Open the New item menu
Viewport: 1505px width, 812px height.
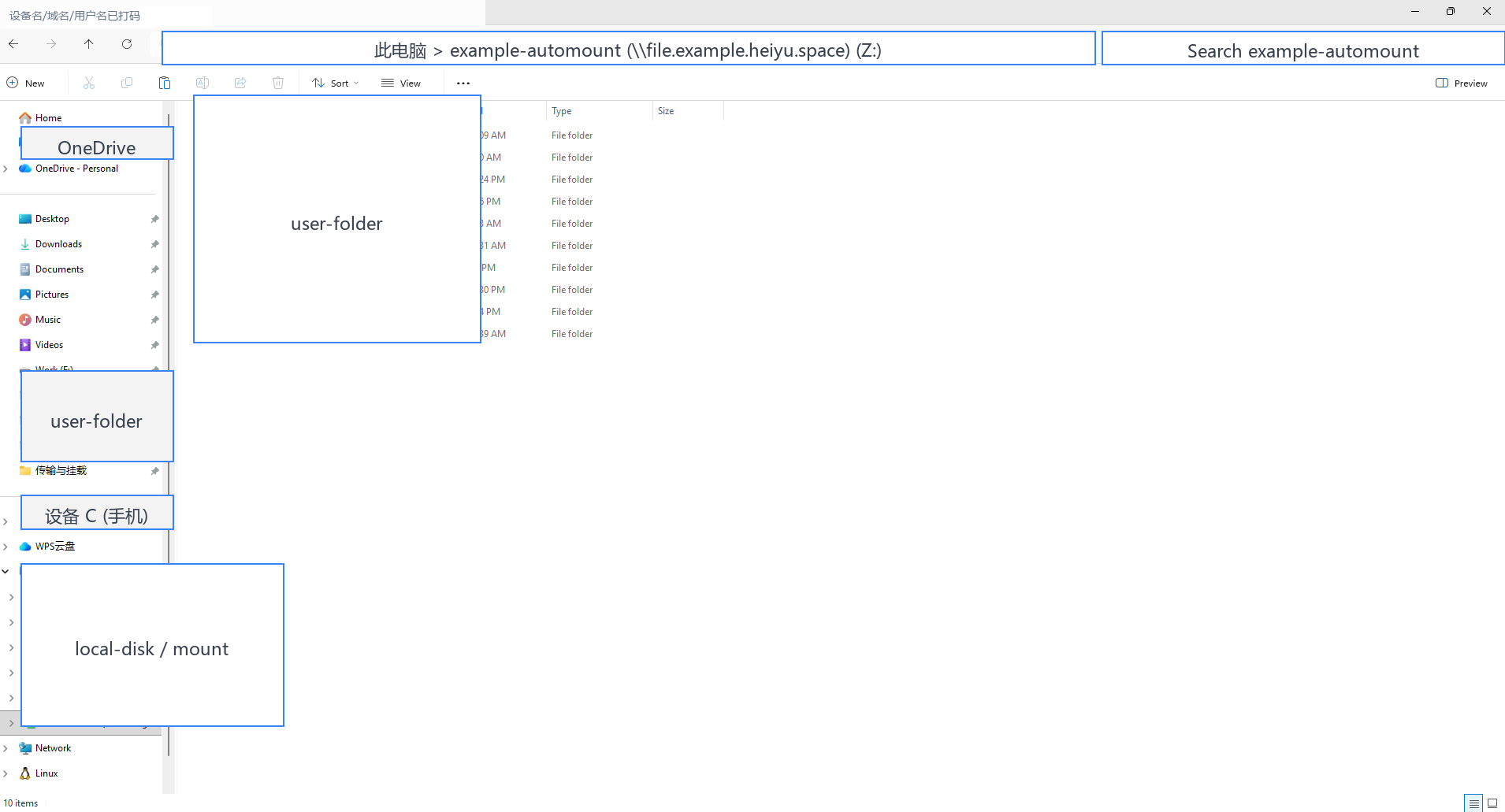point(26,83)
